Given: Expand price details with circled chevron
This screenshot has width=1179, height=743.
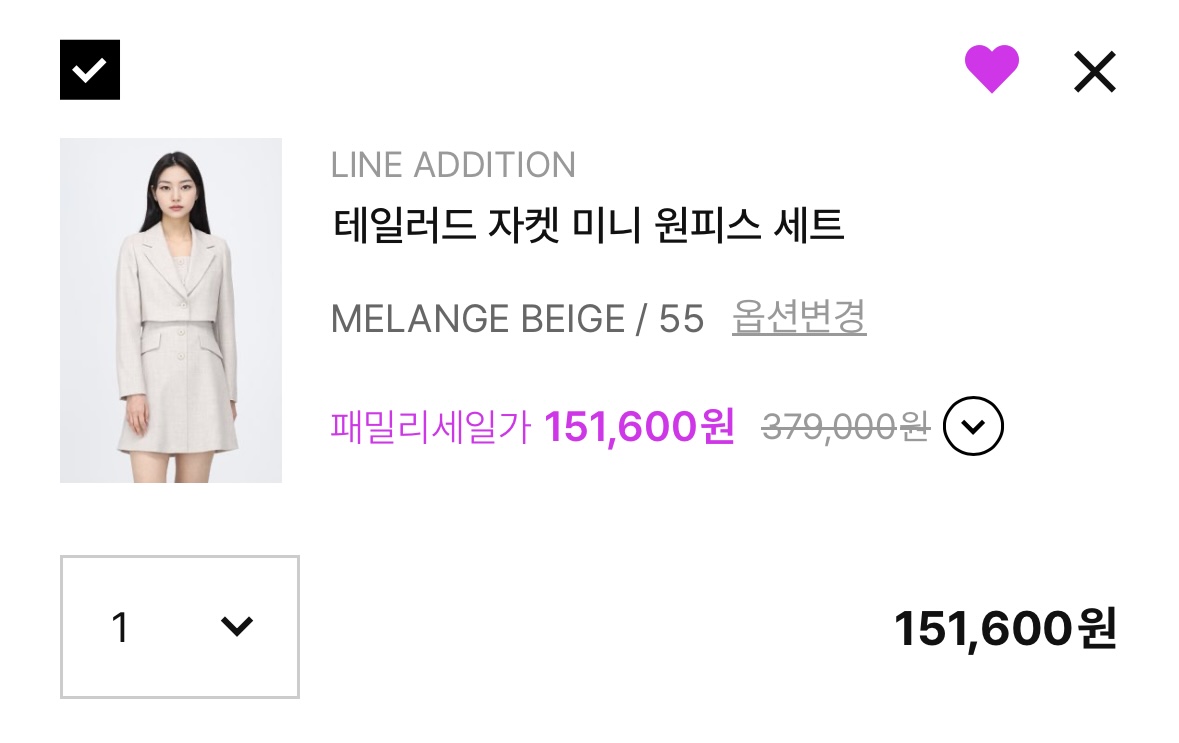Looking at the screenshot, I should (973, 426).
